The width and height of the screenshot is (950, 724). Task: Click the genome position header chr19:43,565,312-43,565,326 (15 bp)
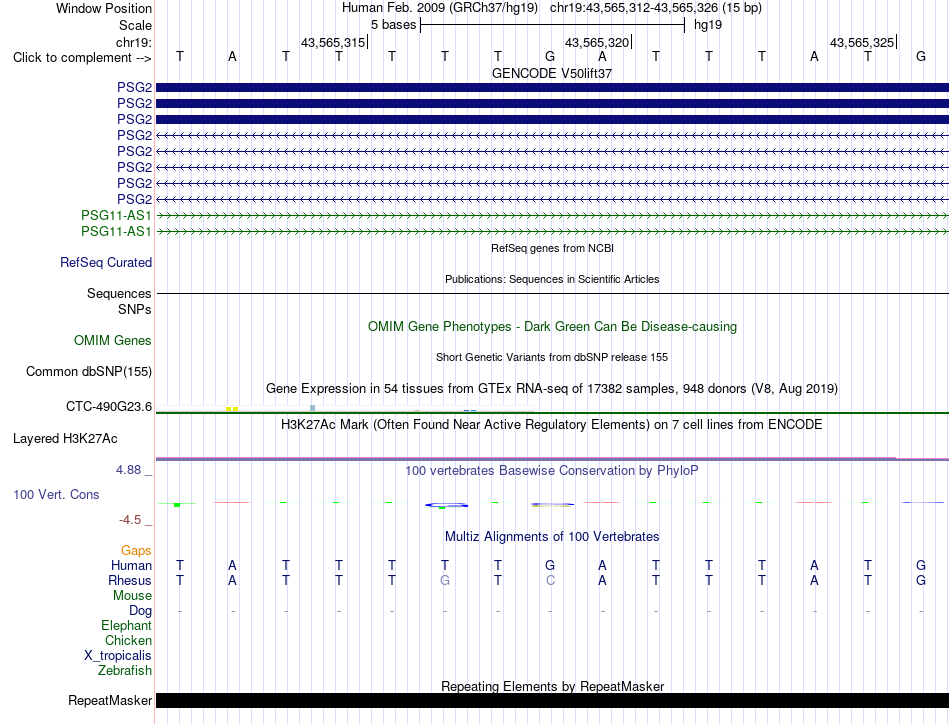pos(656,8)
